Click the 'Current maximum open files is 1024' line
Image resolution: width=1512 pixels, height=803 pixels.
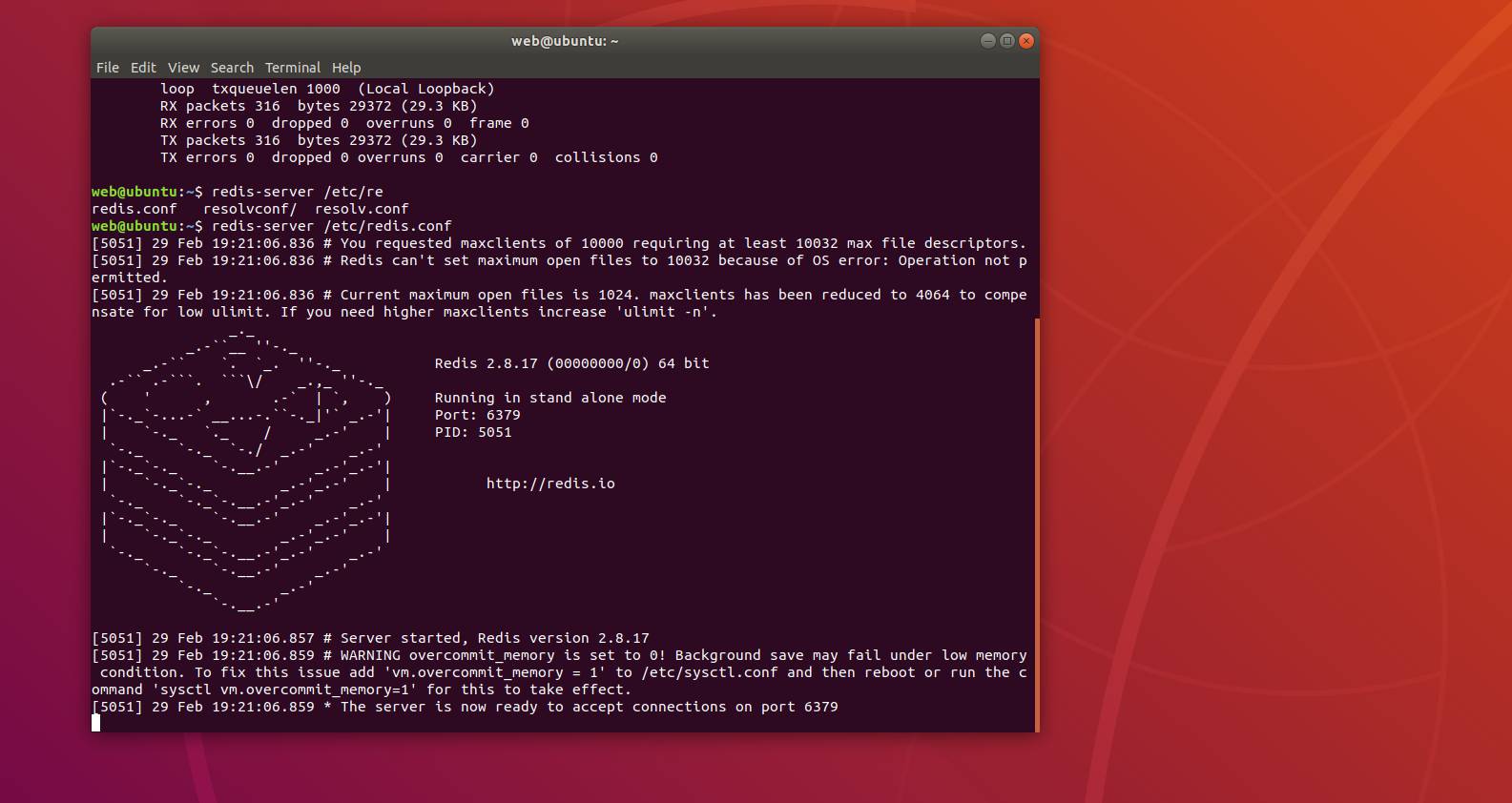[x=559, y=303]
